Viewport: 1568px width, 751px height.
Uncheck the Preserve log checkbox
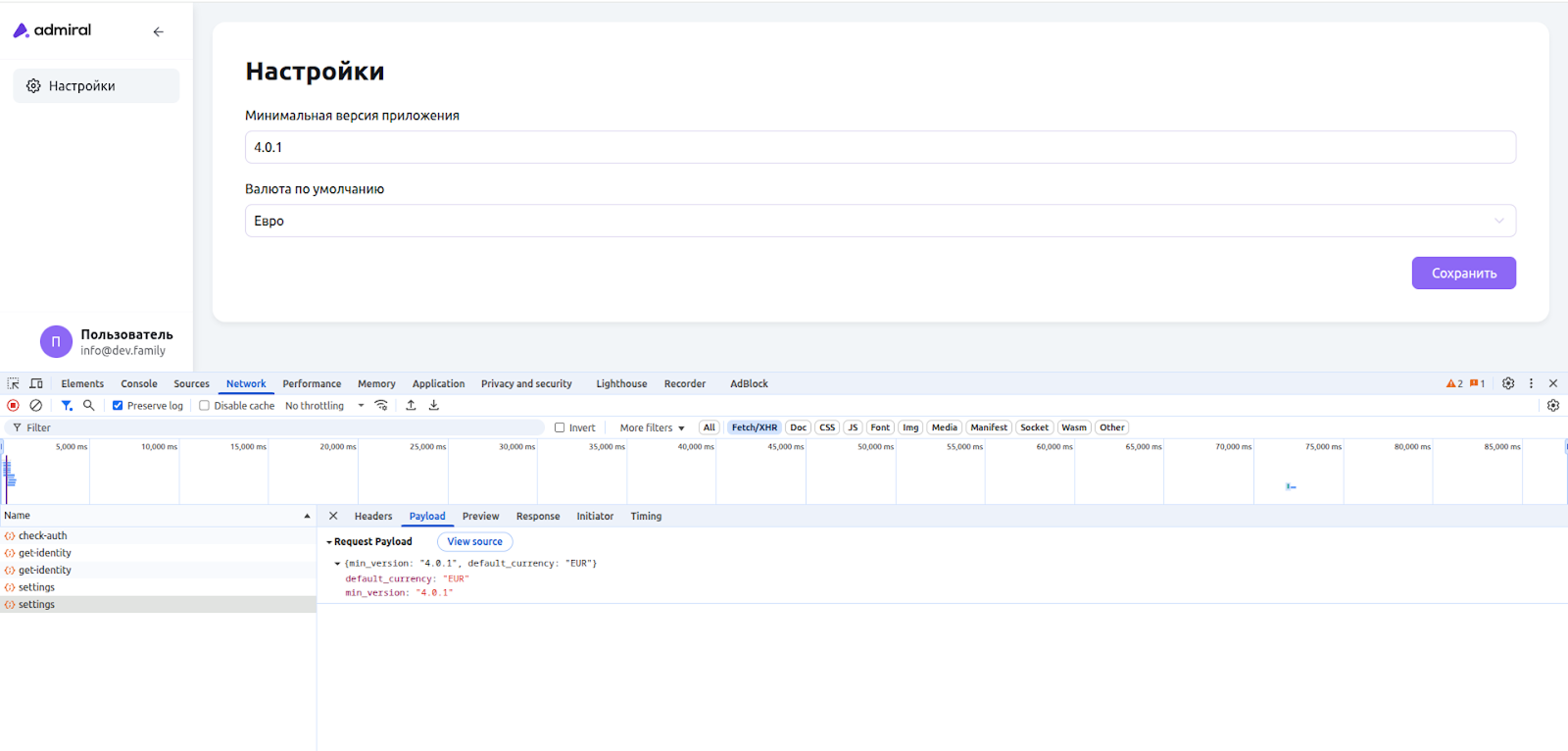(118, 406)
